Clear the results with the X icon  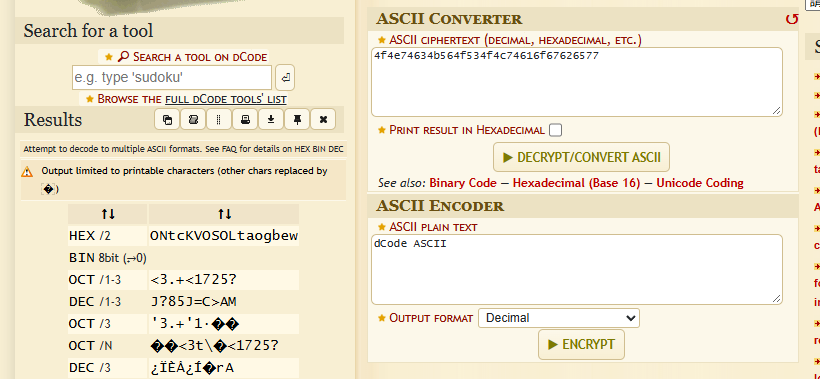(x=323, y=120)
